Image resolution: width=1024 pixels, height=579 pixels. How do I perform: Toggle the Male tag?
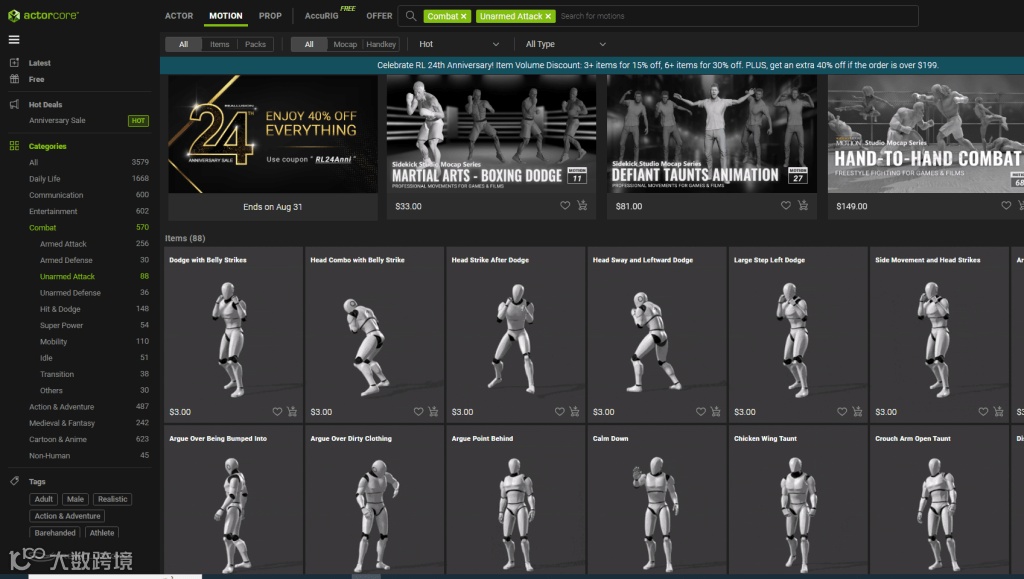pos(76,499)
